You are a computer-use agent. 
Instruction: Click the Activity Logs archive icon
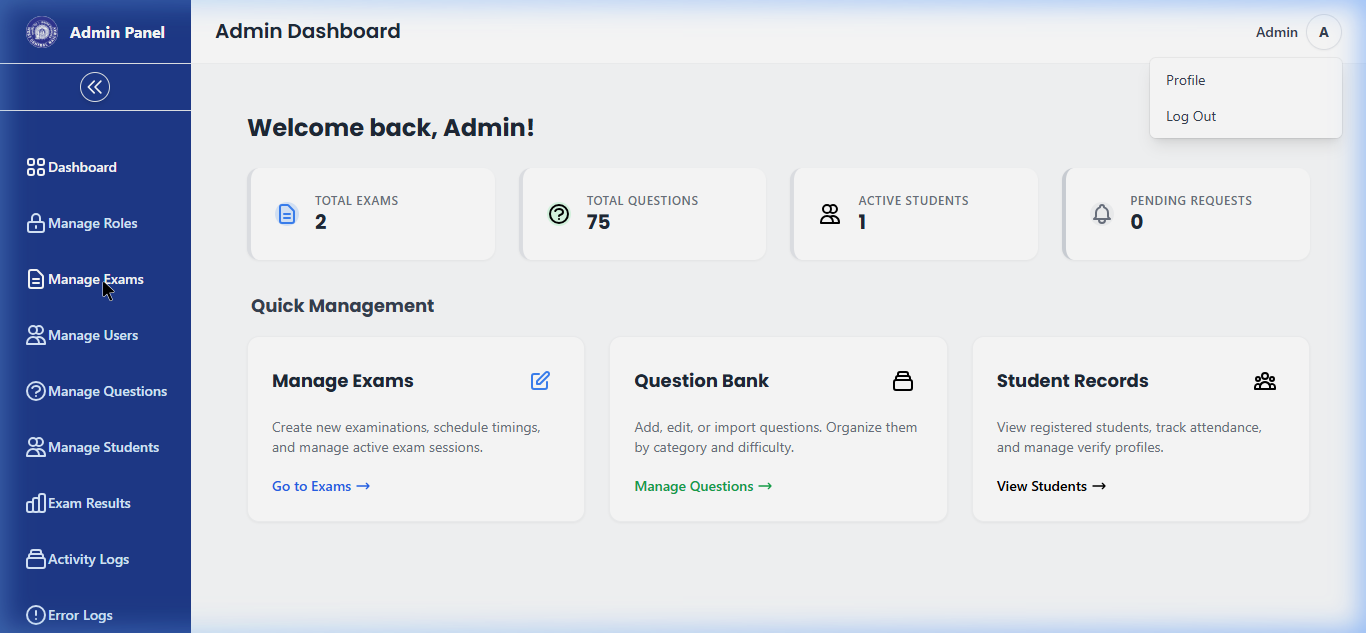click(36, 559)
